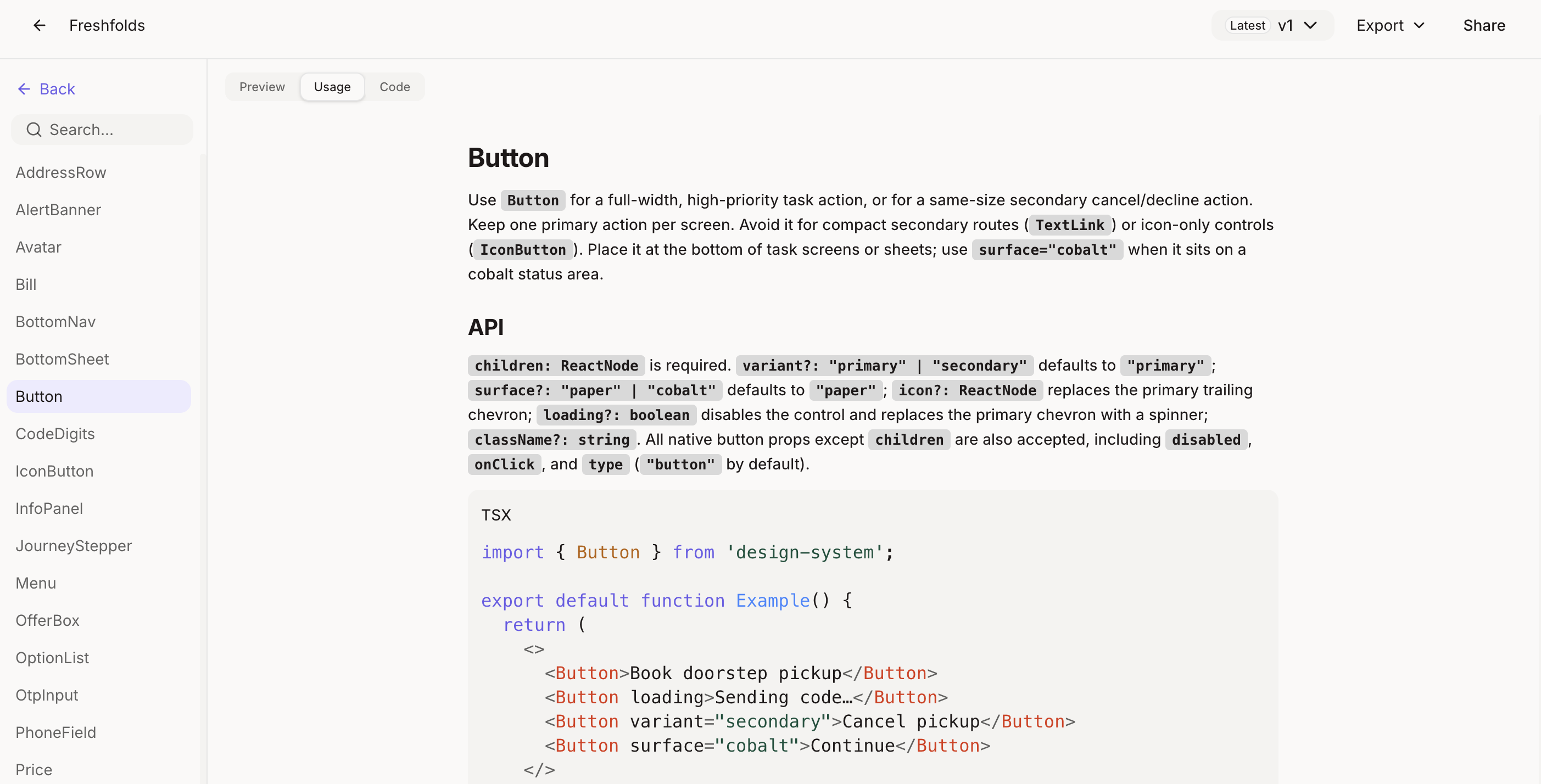Click the 'Cancel pickup' code line
The width and height of the screenshot is (1541, 784).
pyautogui.click(x=809, y=721)
